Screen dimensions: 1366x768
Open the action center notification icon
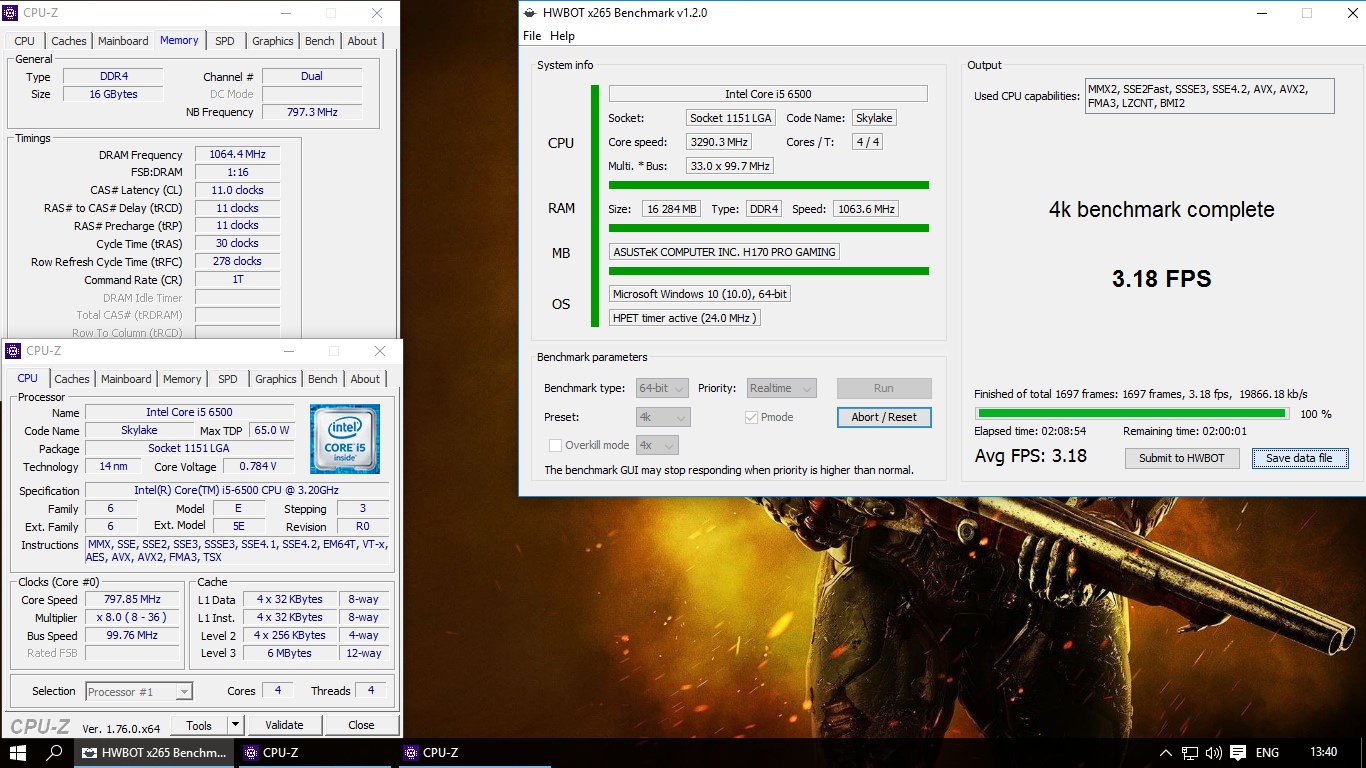point(1238,753)
